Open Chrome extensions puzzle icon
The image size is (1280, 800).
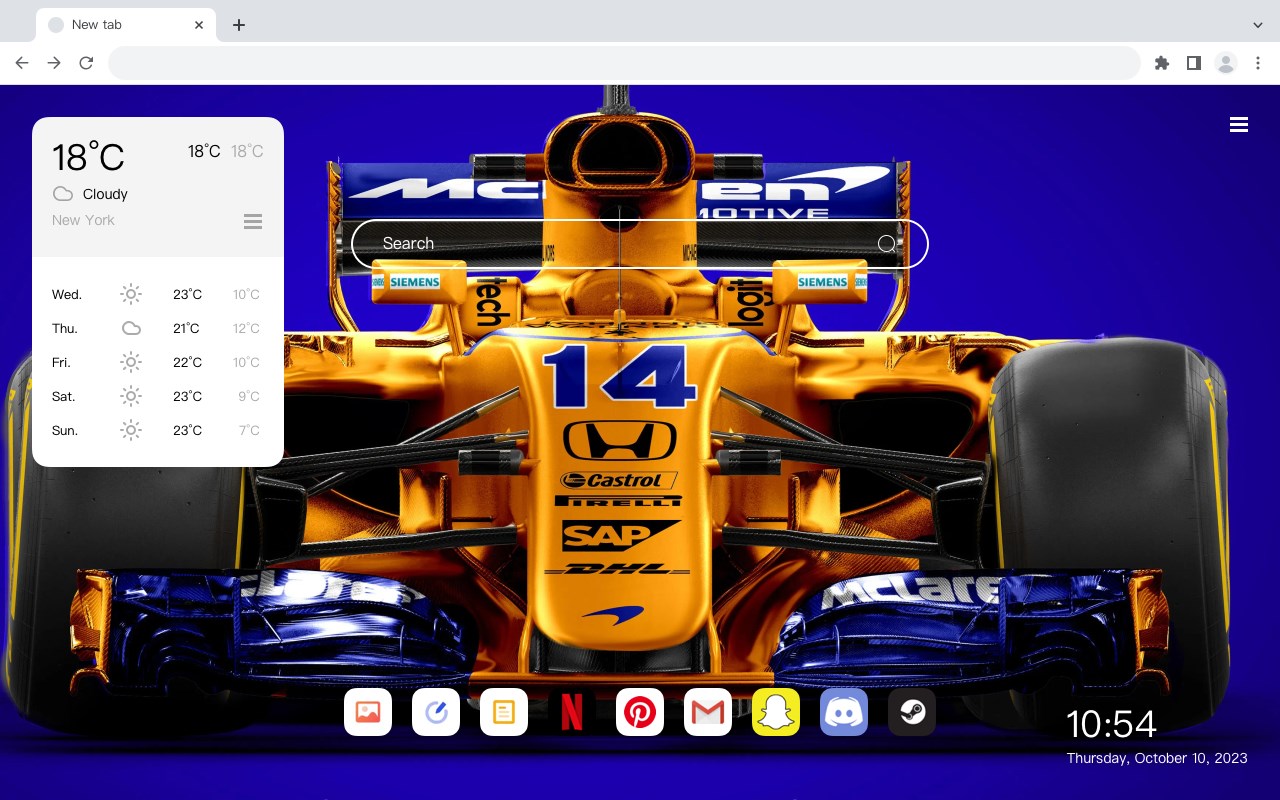[1161, 63]
